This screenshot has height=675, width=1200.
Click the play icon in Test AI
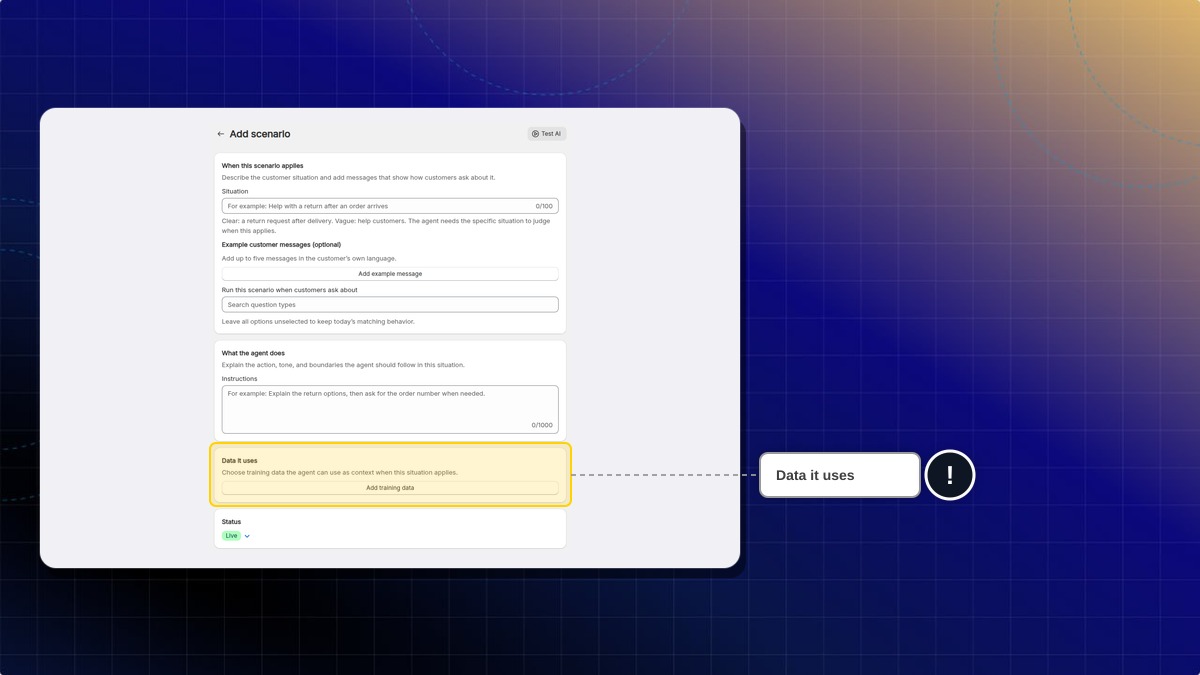(535, 134)
